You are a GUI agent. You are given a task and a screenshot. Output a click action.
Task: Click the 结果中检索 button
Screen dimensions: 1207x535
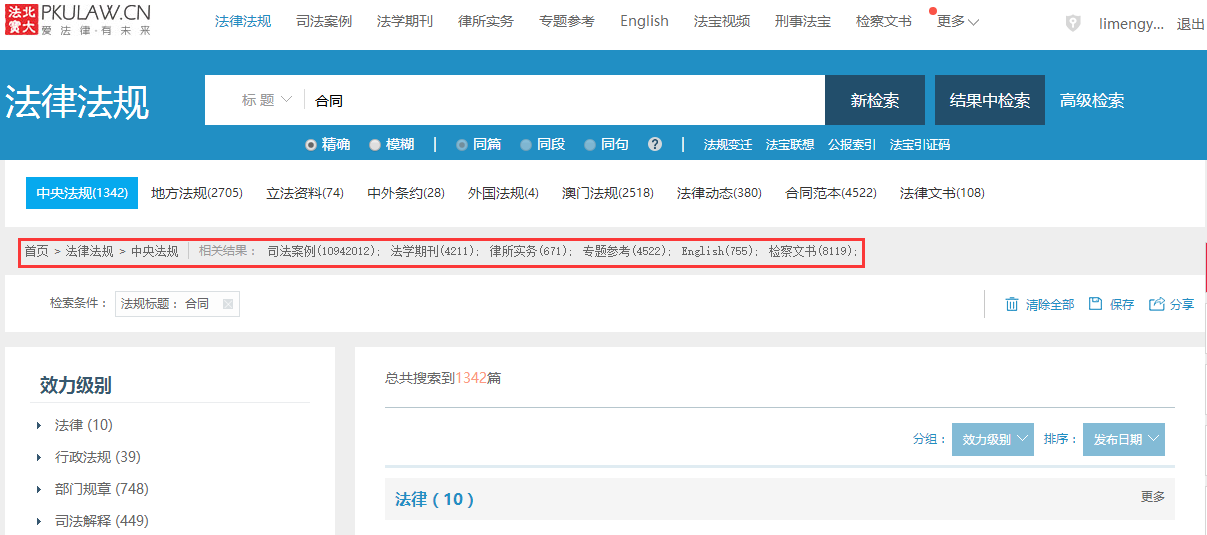[990, 100]
